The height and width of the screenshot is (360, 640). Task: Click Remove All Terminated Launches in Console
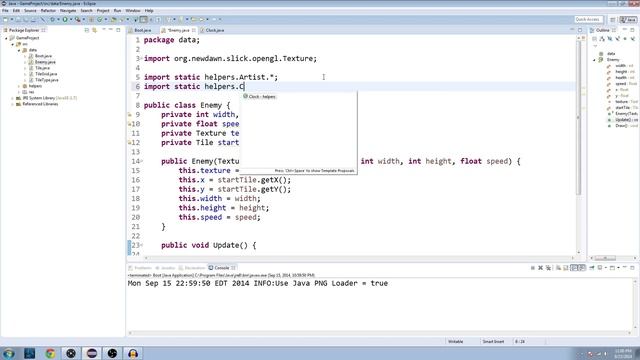(548, 268)
